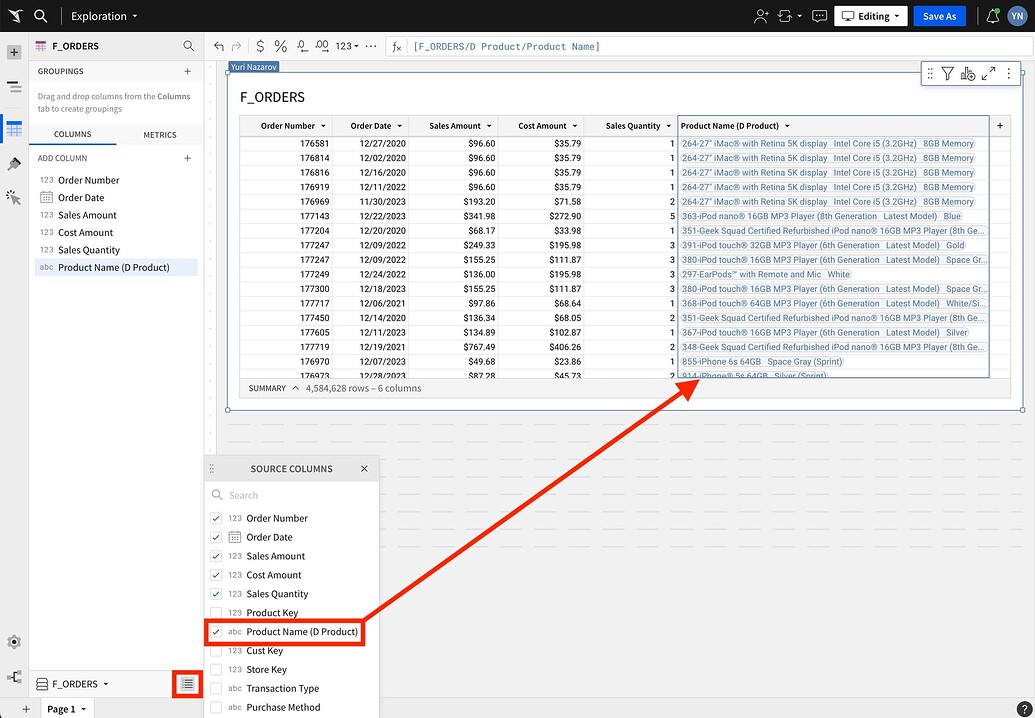
Task: Open the Editing mode selector
Action: pos(869,15)
